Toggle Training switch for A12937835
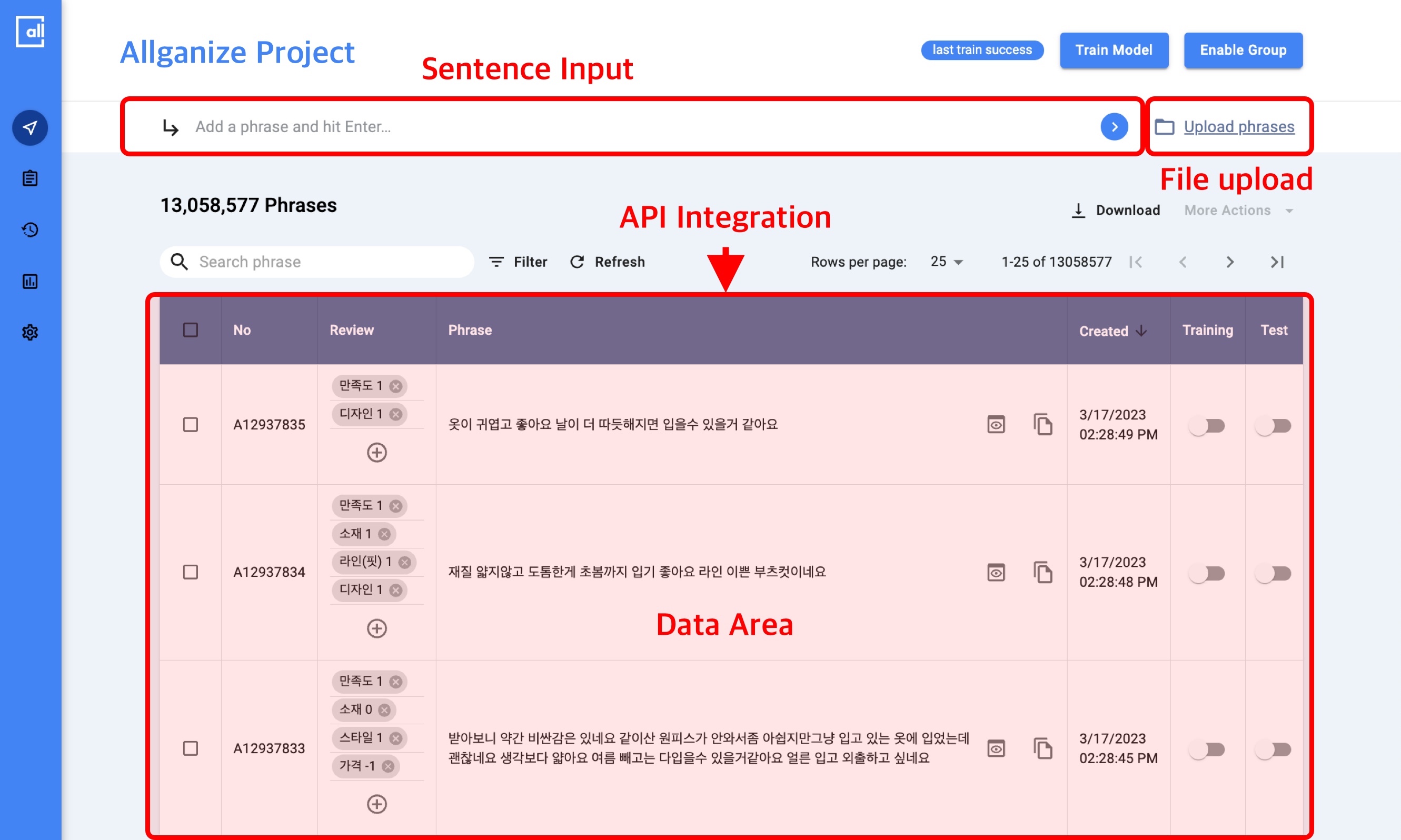 click(x=1207, y=425)
